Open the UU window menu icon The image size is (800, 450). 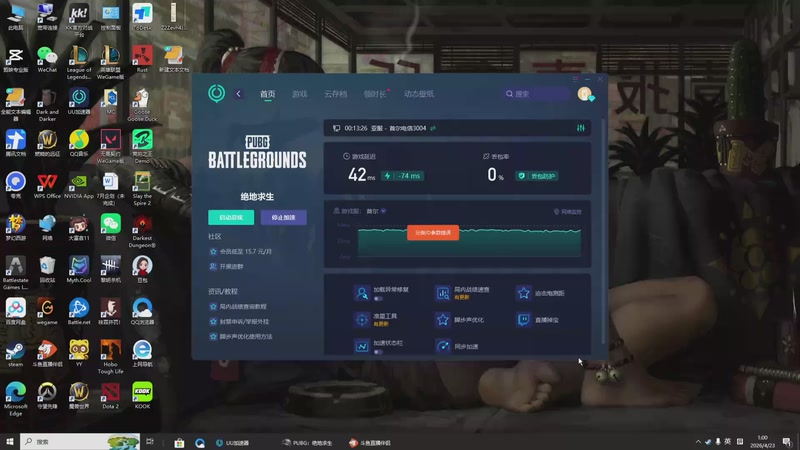tap(575, 79)
